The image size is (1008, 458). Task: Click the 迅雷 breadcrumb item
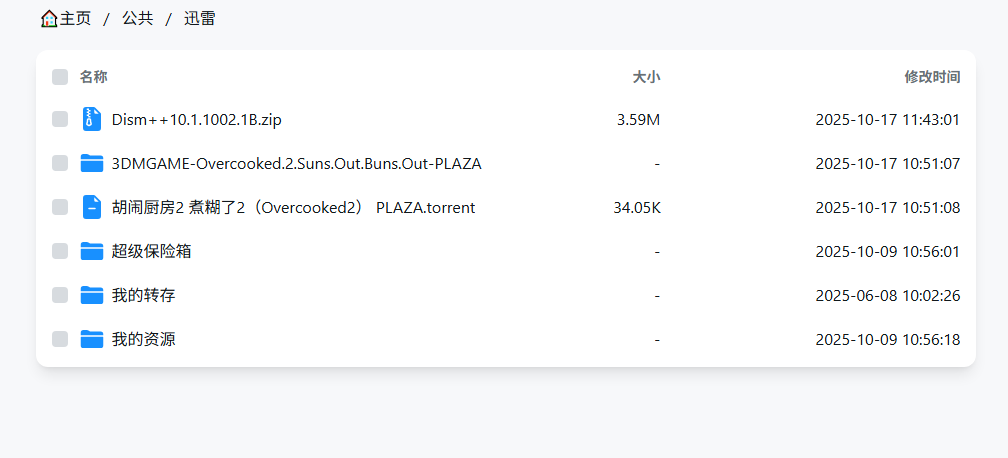pos(200,18)
